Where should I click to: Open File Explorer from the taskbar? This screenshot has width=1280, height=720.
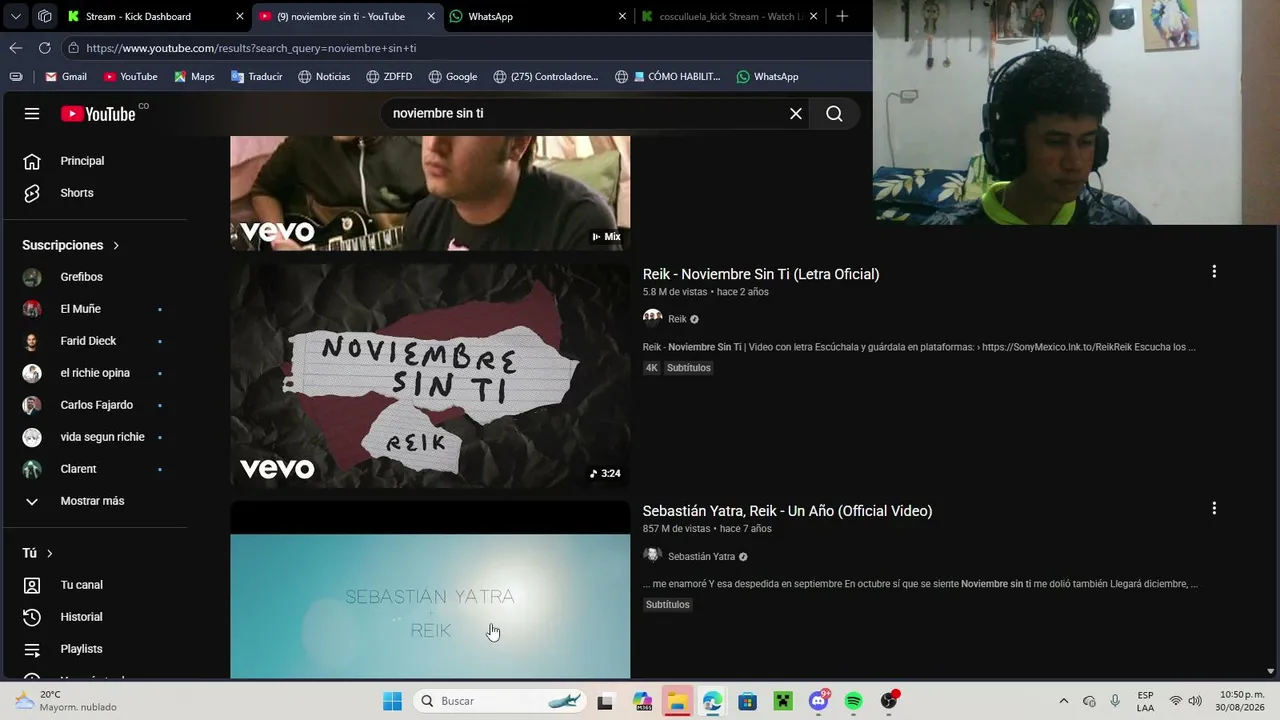pyautogui.click(x=677, y=701)
